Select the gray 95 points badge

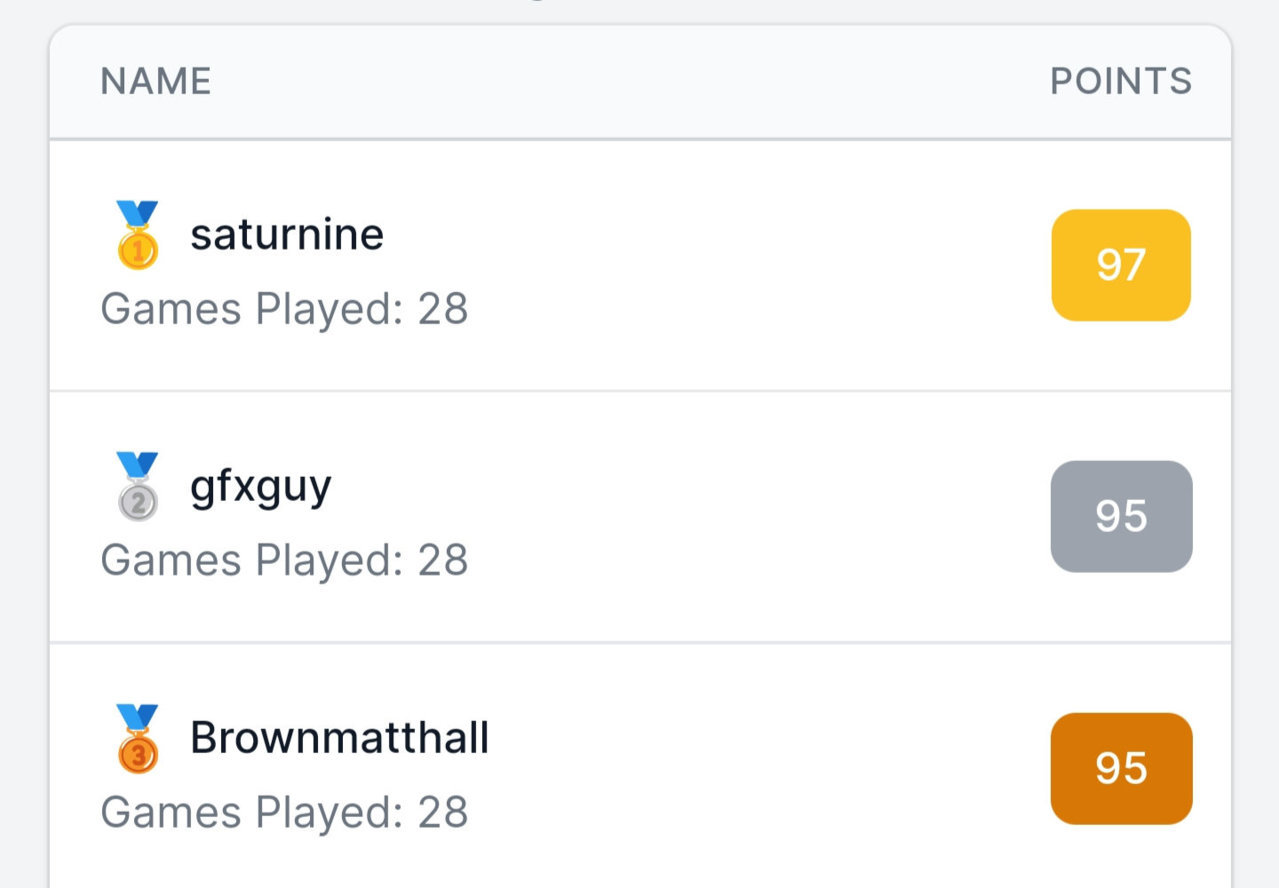click(x=1121, y=516)
